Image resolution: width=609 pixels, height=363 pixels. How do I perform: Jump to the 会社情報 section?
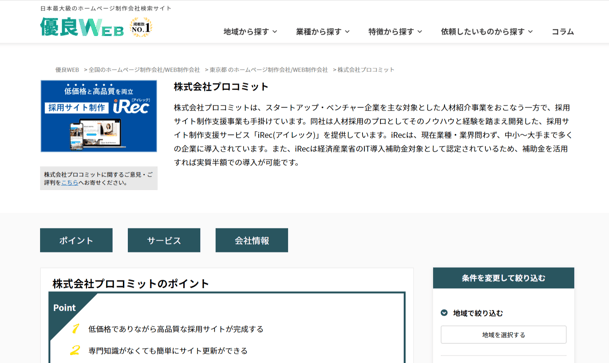click(252, 240)
